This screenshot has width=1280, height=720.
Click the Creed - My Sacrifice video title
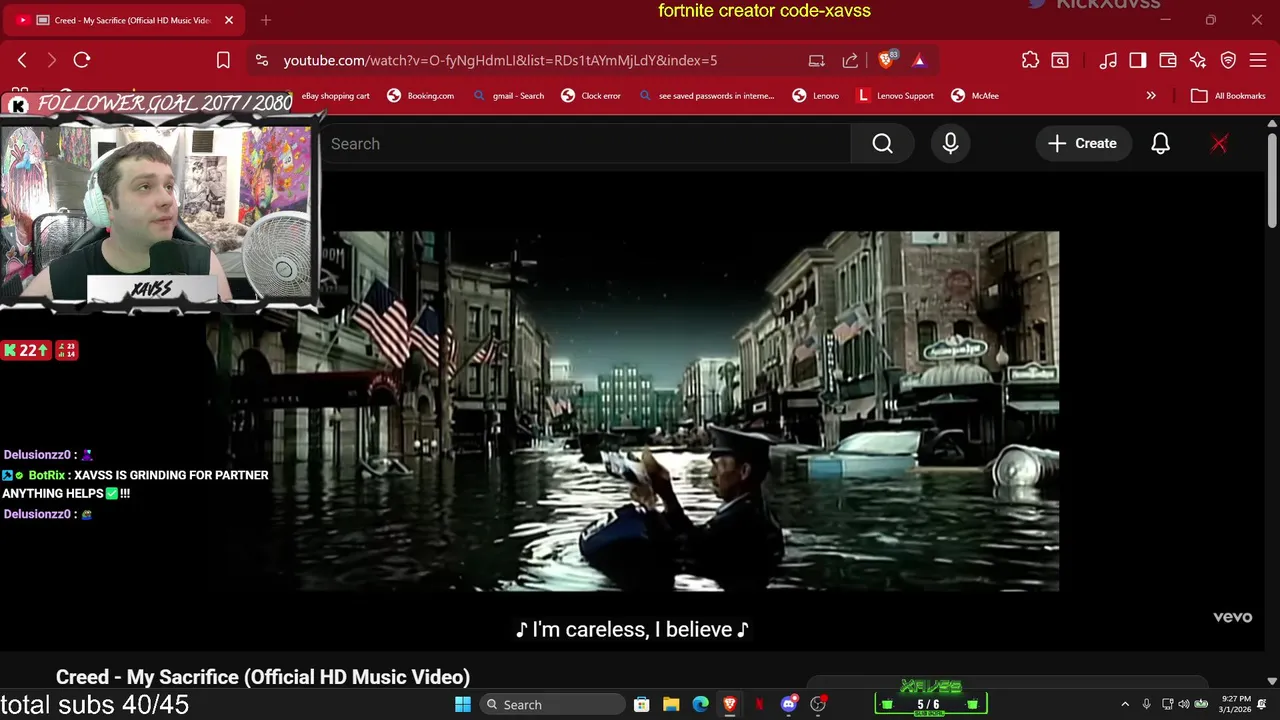pyautogui.click(x=263, y=677)
